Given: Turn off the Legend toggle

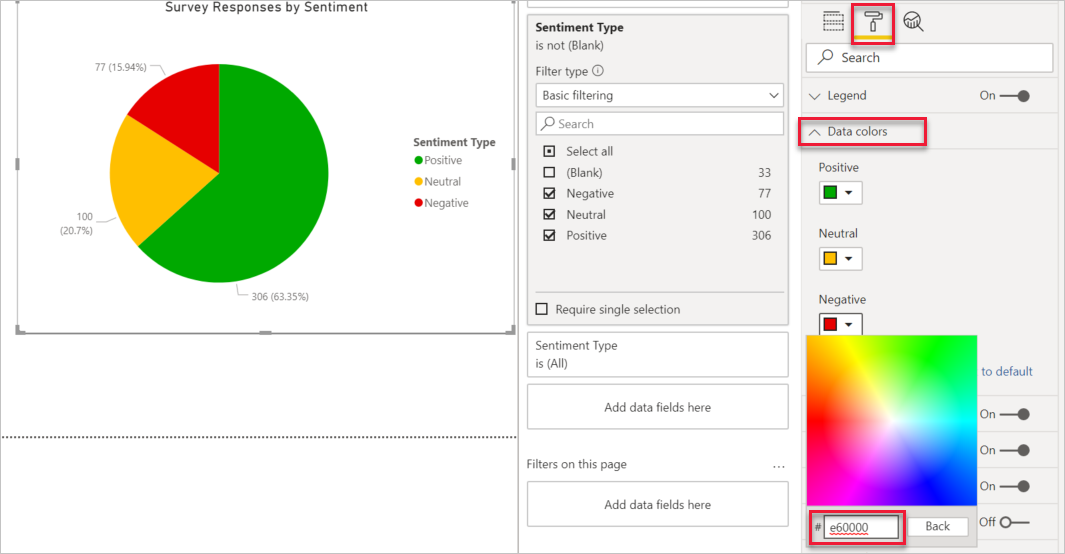Looking at the screenshot, I should (x=1015, y=96).
